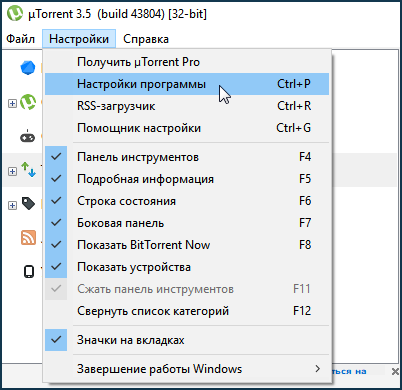Select the torrents up/down arrows icon

(x=28, y=170)
